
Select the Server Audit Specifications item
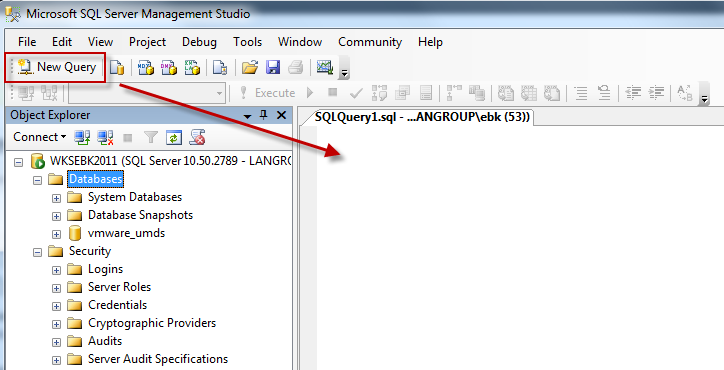pos(158,359)
